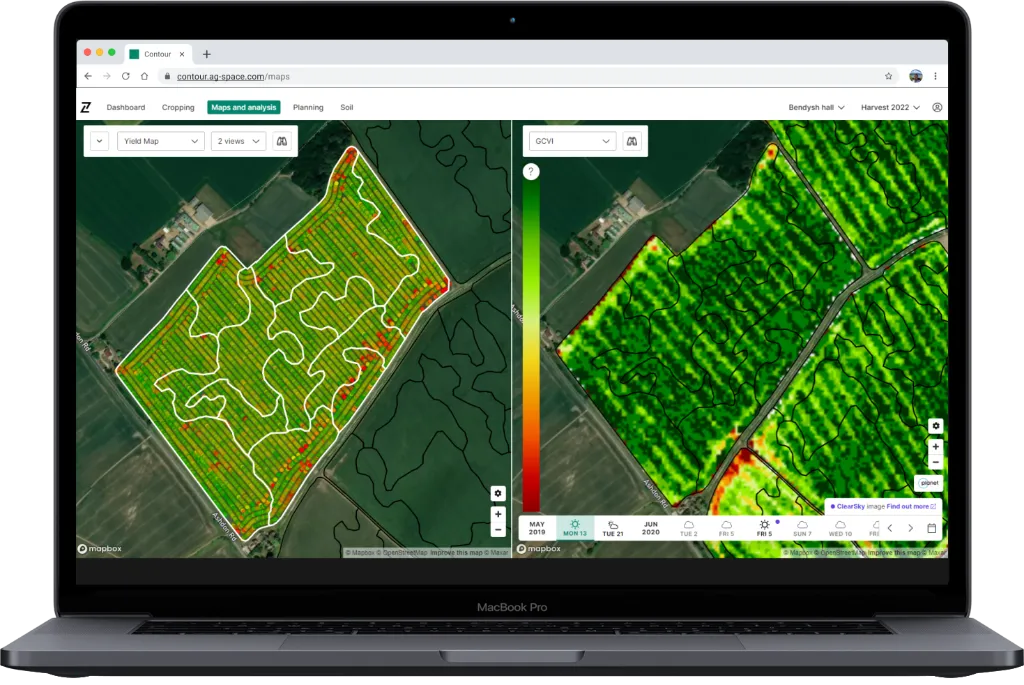Screen dimensions: 1024x685
Task: Expand the left map collapse chevron
Action: tap(99, 141)
